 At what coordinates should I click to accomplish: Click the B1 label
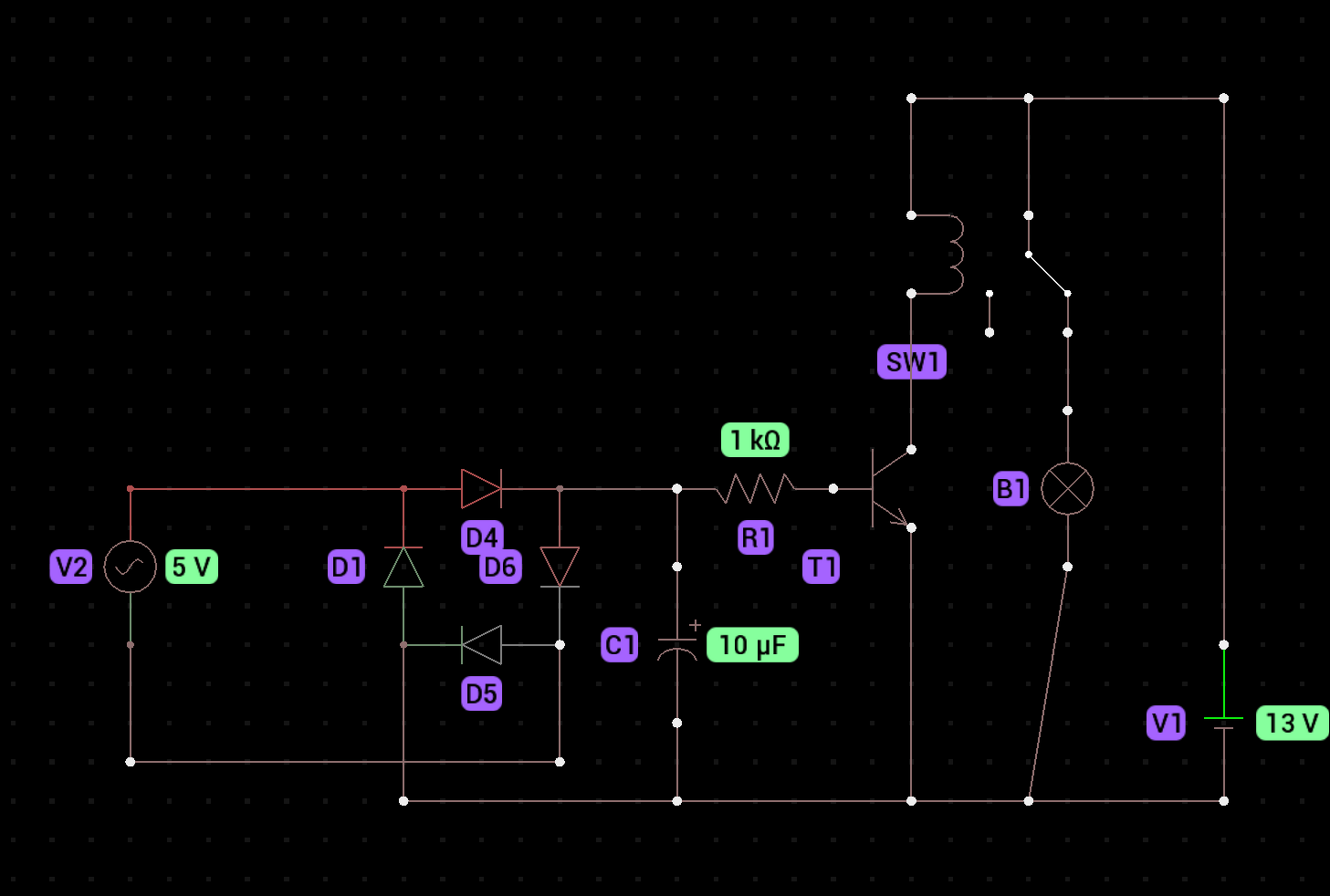point(1011,489)
